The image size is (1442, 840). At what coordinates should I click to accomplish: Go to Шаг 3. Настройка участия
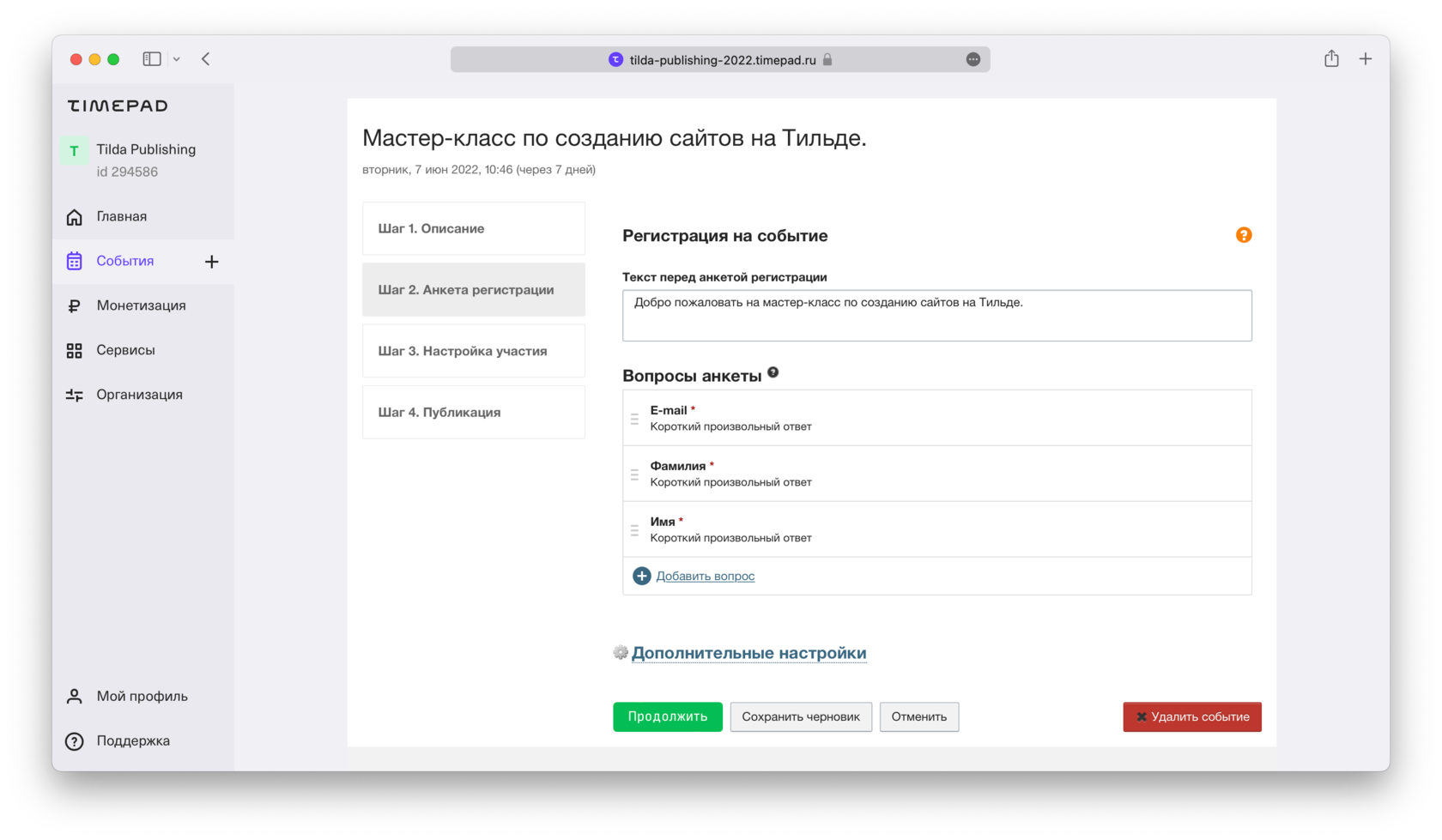click(x=474, y=351)
